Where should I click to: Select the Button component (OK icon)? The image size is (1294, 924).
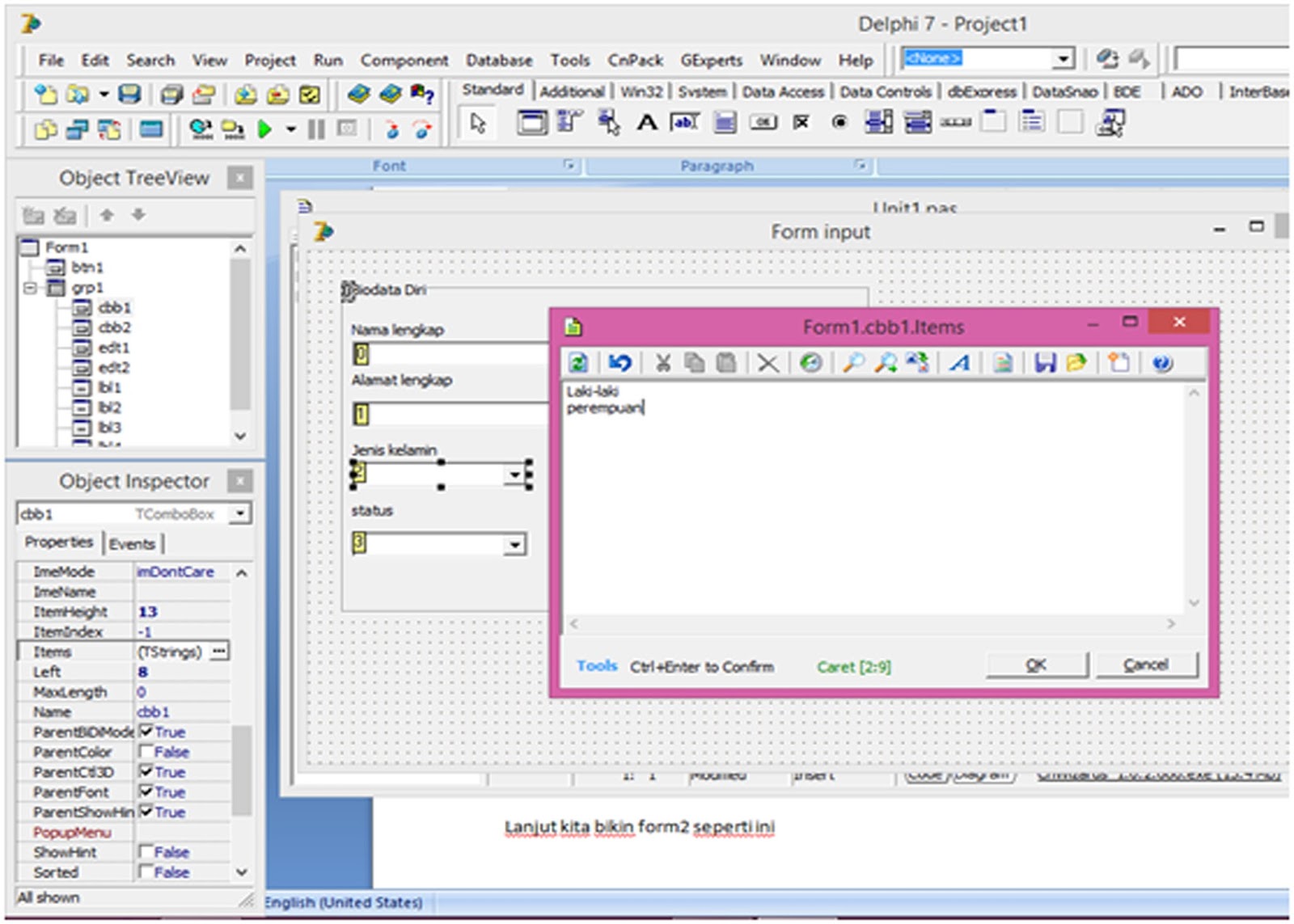click(x=763, y=123)
